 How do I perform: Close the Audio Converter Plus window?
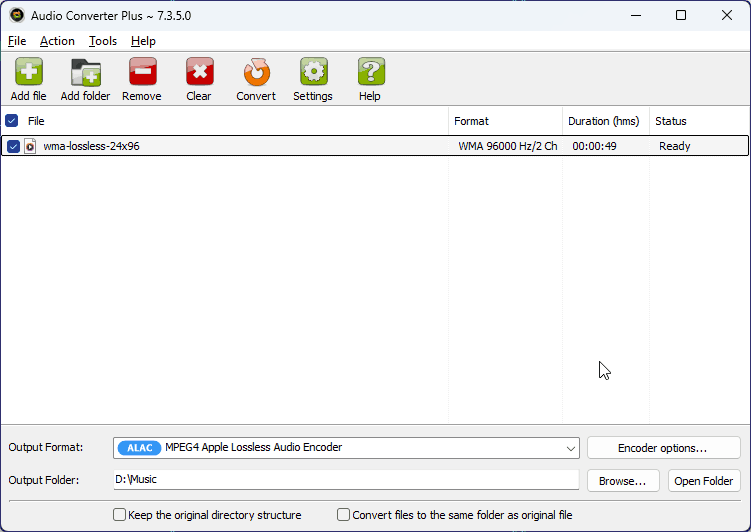point(727,15)
